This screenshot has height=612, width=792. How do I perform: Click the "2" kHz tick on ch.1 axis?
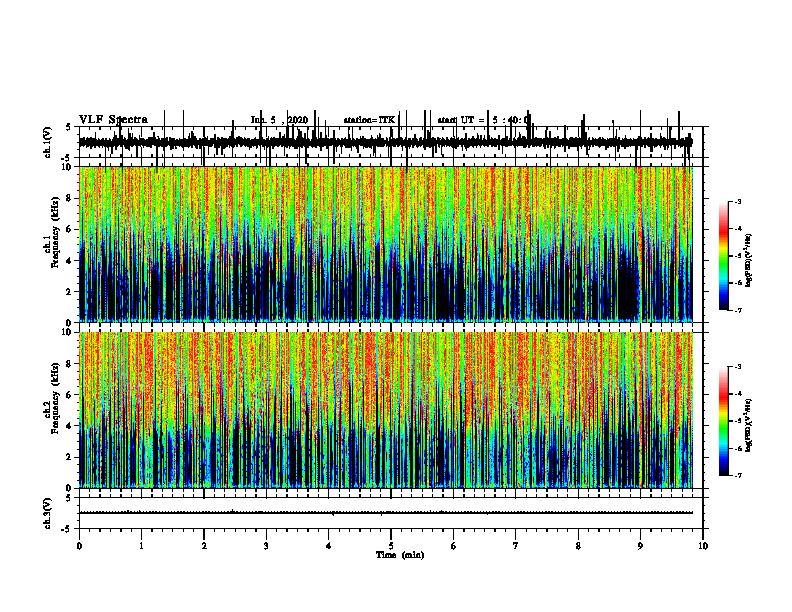(70, 292)
